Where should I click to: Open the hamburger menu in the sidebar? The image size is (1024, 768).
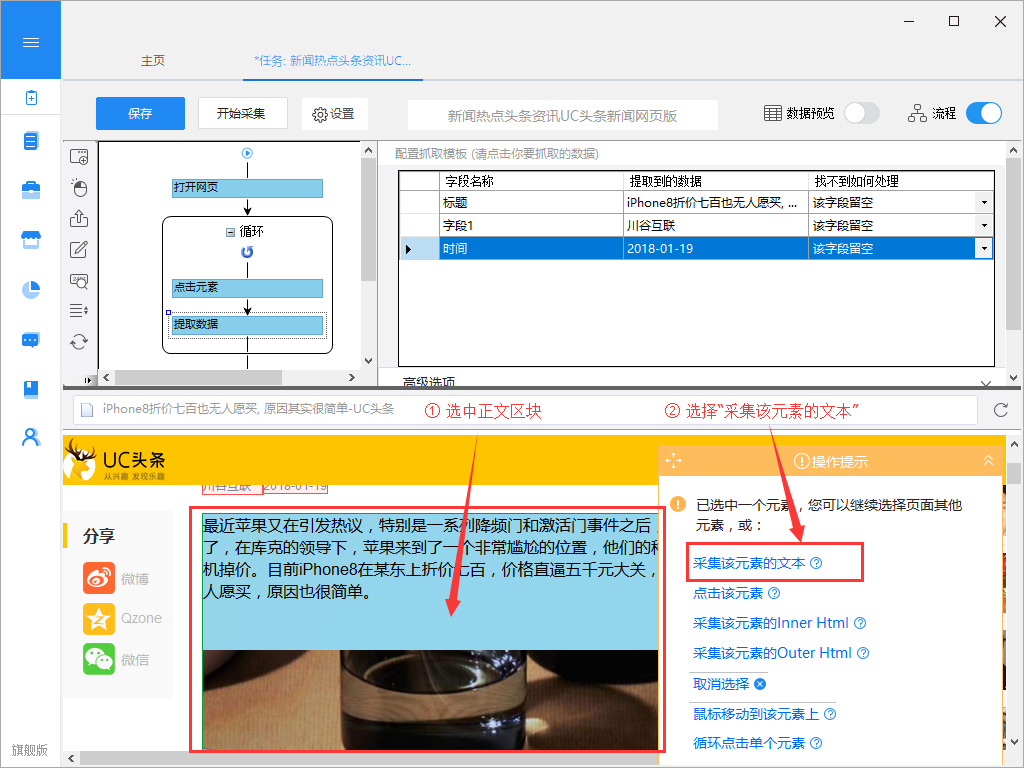click(30, 42)
